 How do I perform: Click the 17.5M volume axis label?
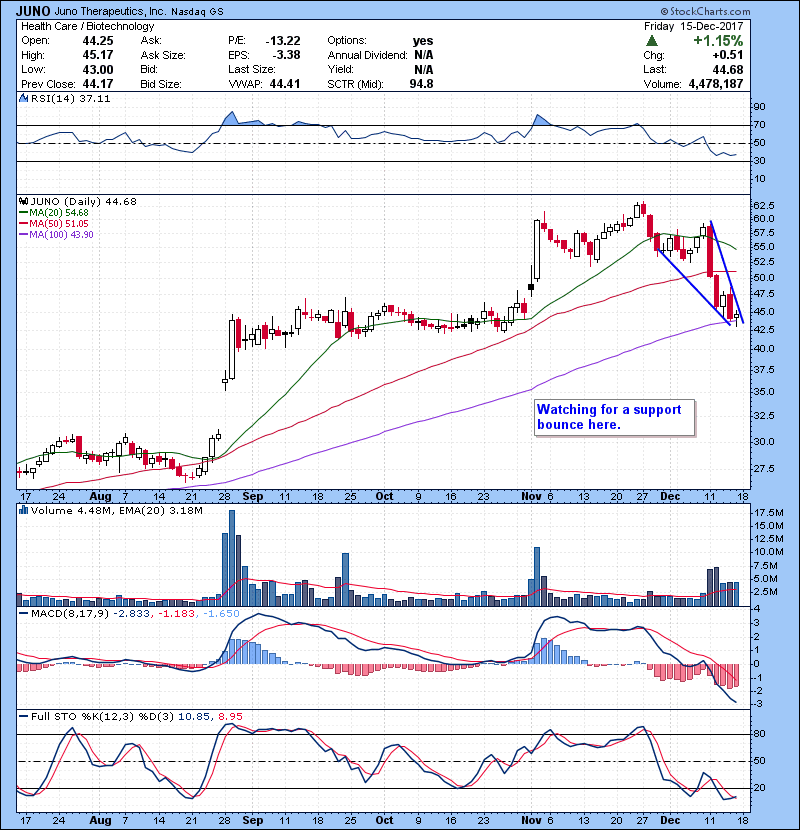pos(769,512)
